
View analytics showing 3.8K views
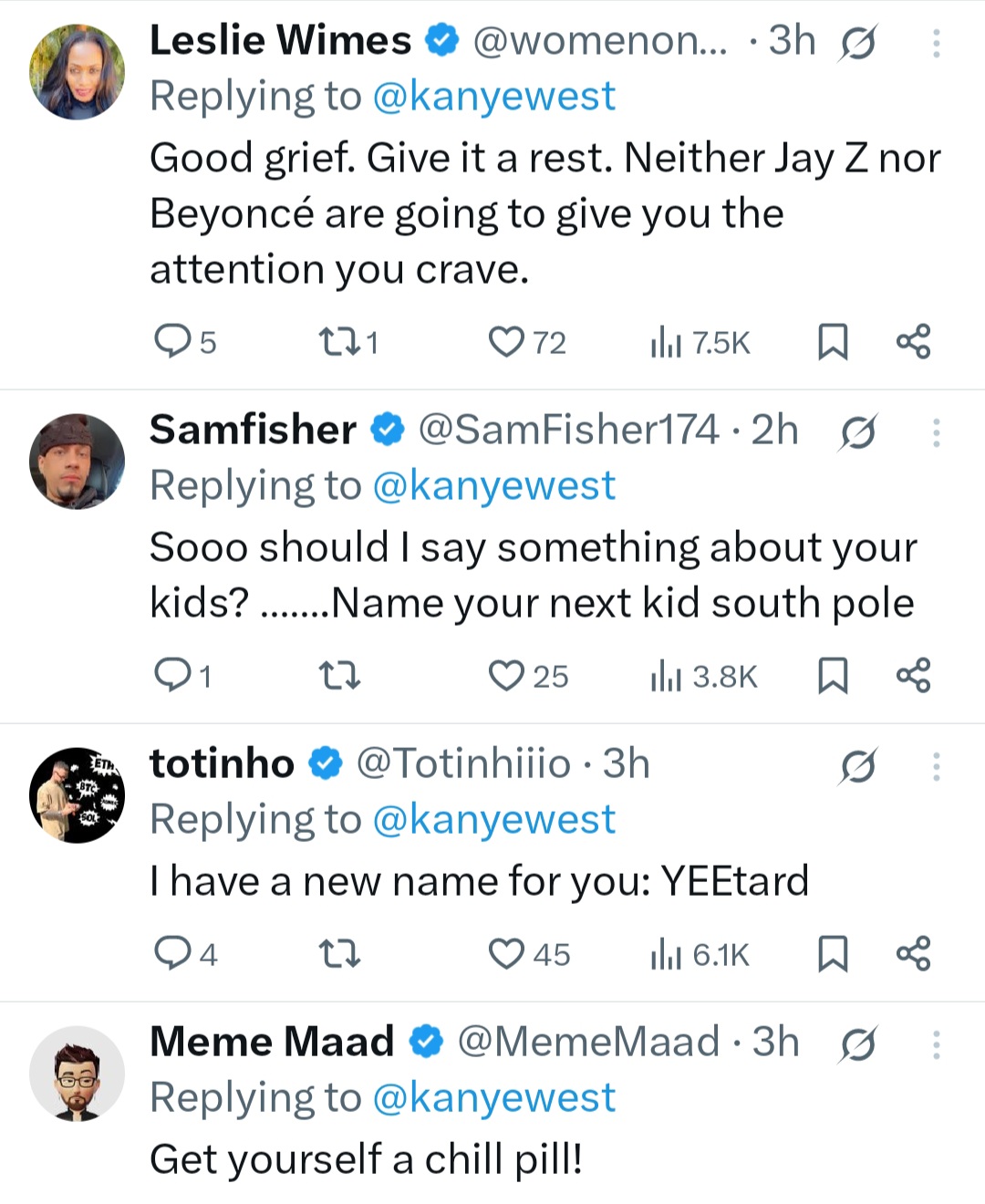(703, 676)
